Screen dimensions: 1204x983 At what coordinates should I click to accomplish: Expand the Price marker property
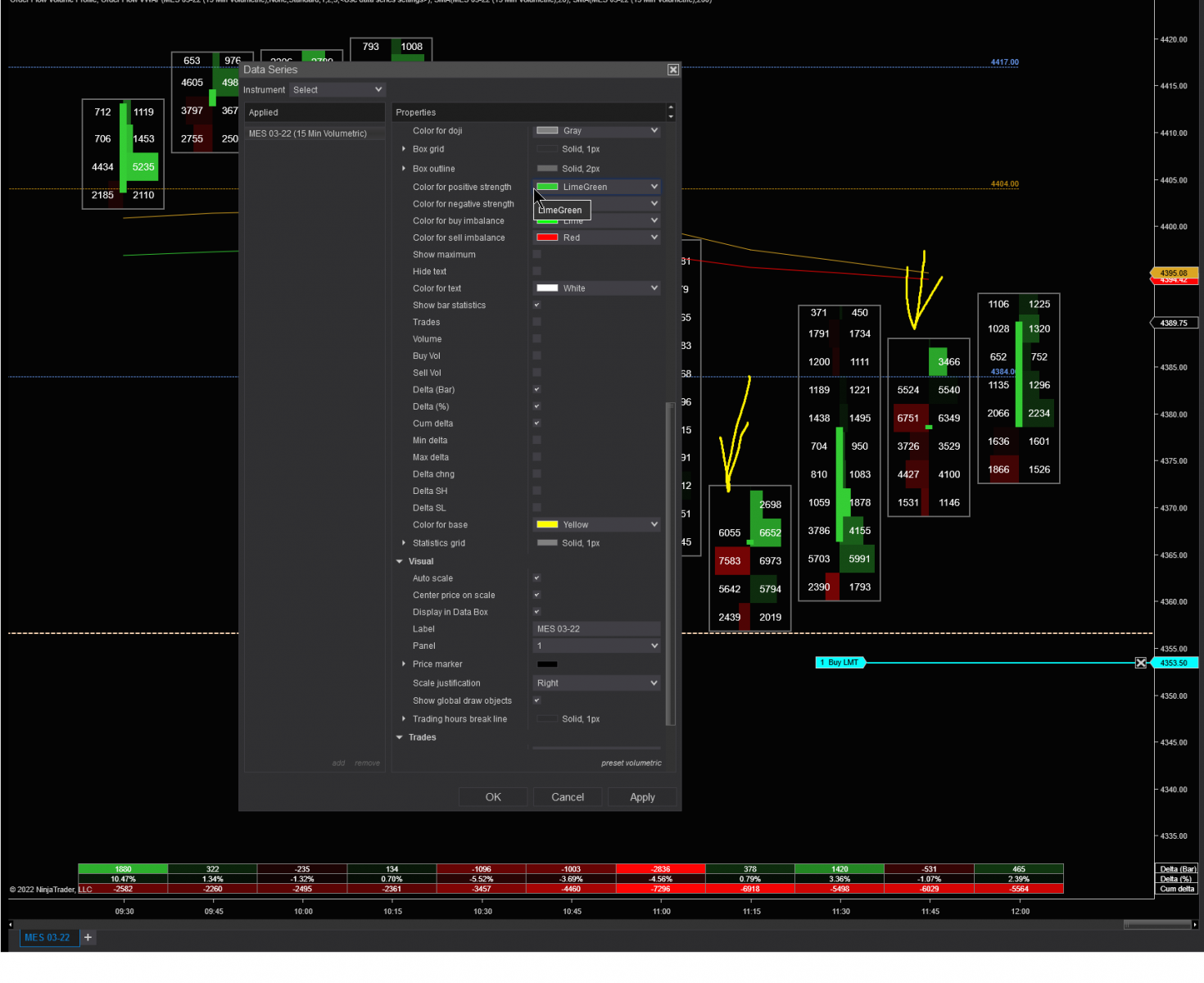(x=404, y=664)
